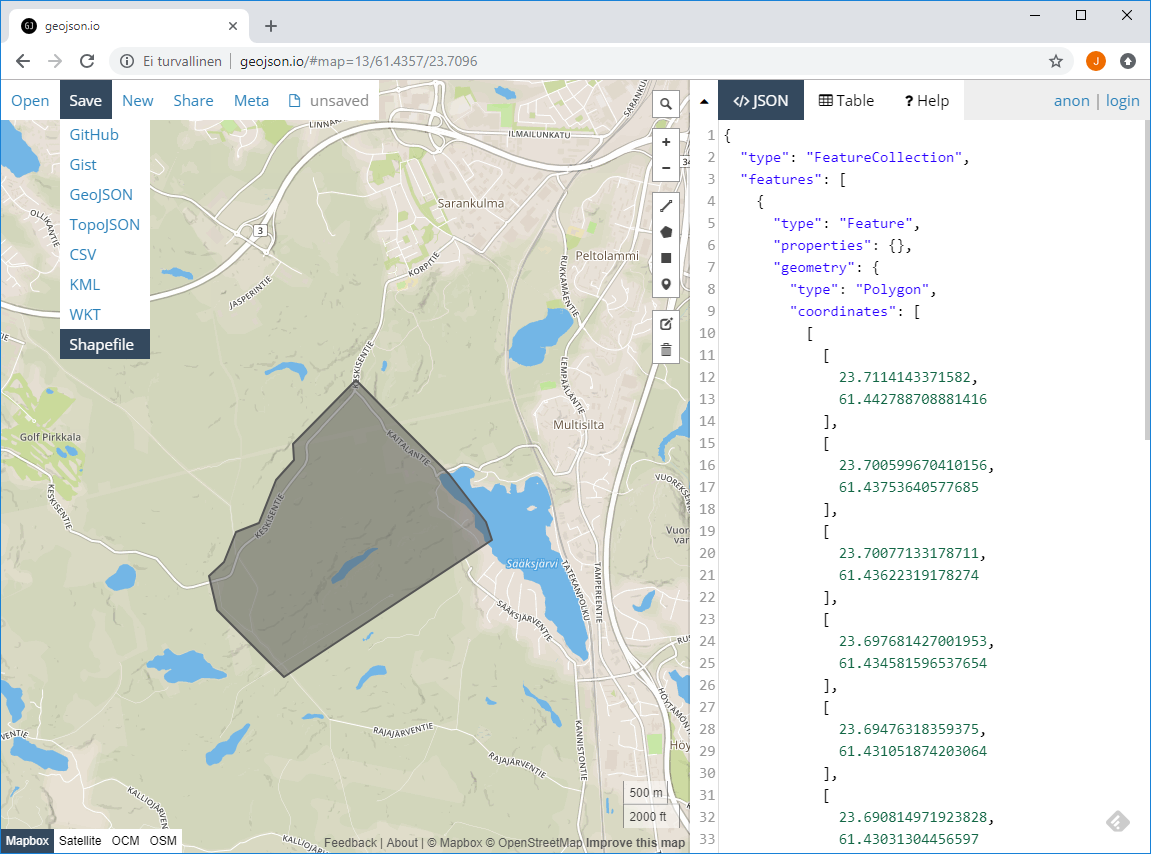Show site info for not secure connection

point(127,61)
